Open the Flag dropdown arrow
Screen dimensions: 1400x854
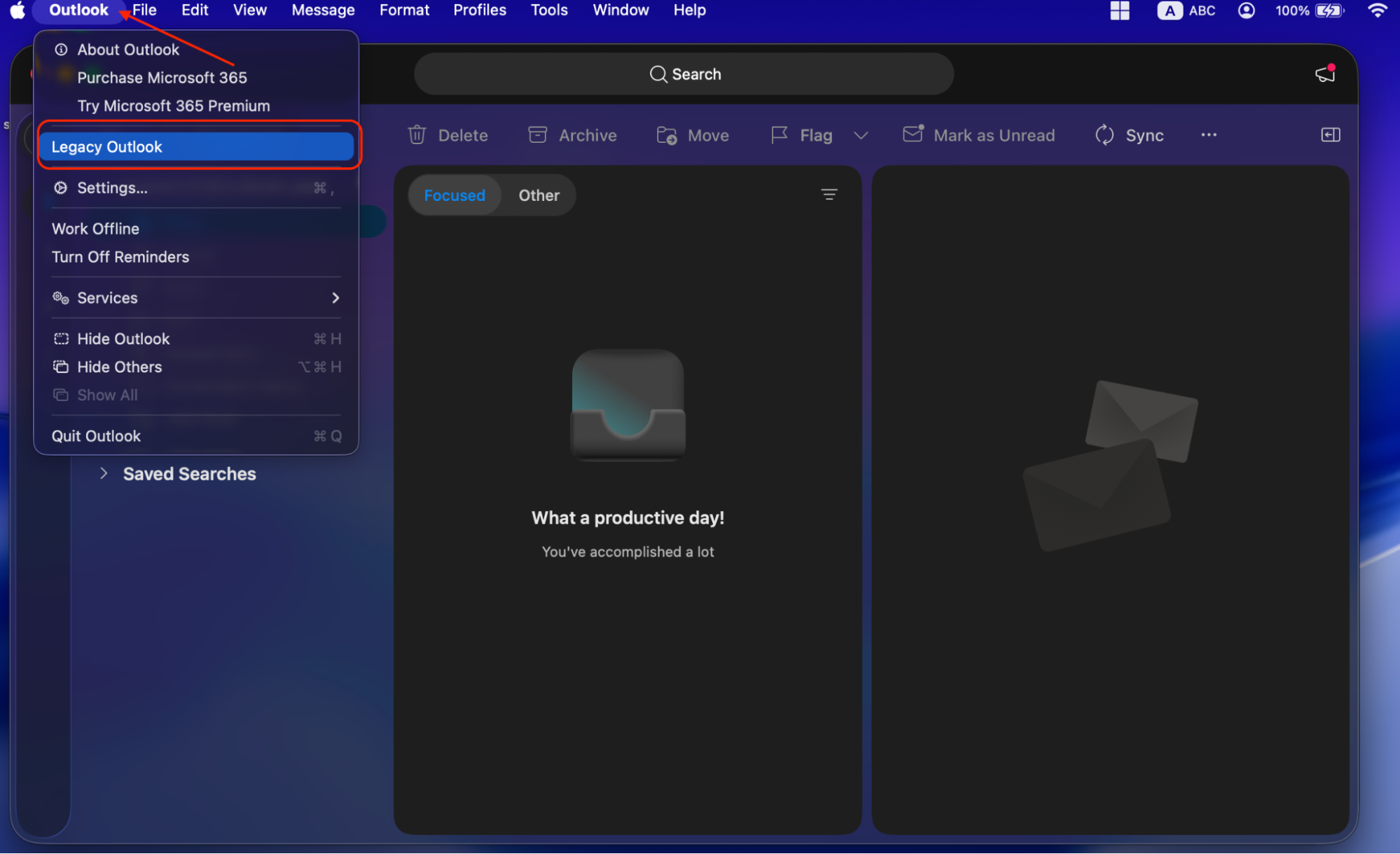861,136
